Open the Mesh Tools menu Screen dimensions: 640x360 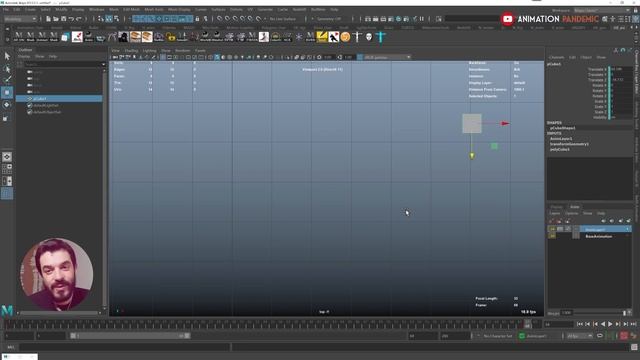click(x=153, y=9)
